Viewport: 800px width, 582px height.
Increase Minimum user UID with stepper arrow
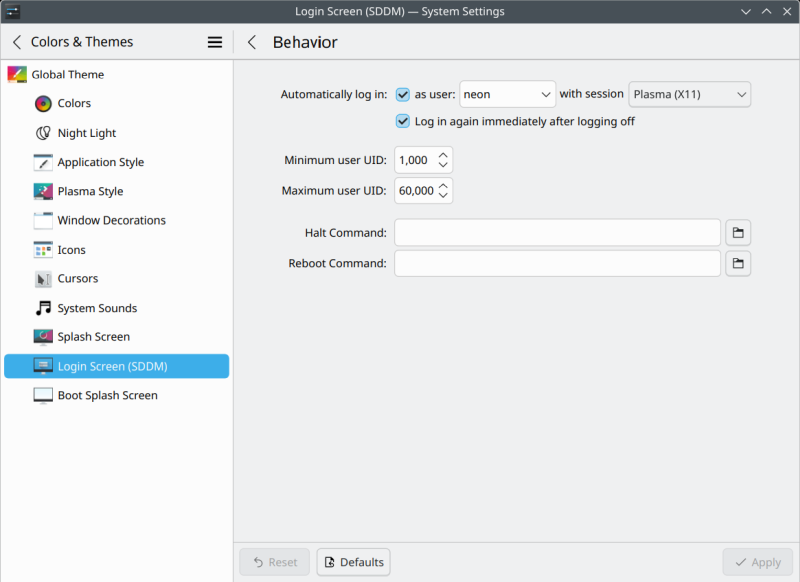(443, 154)
